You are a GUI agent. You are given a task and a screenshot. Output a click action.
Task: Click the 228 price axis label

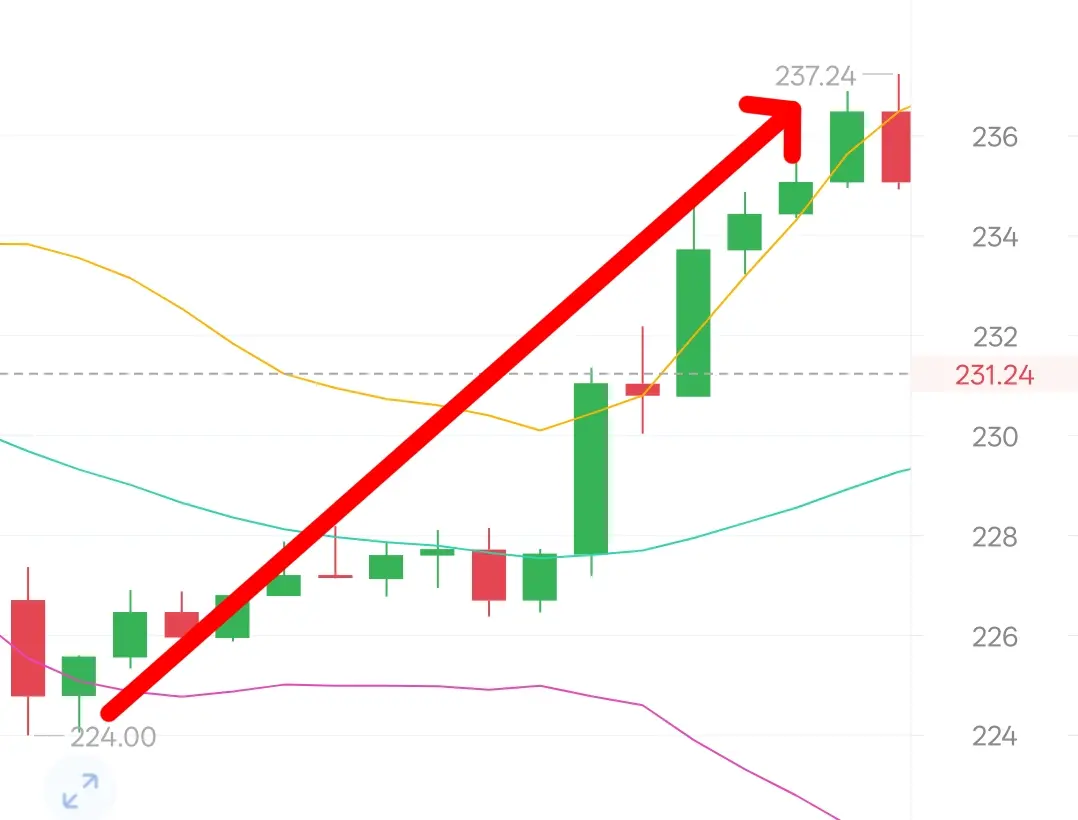(994, 537)
